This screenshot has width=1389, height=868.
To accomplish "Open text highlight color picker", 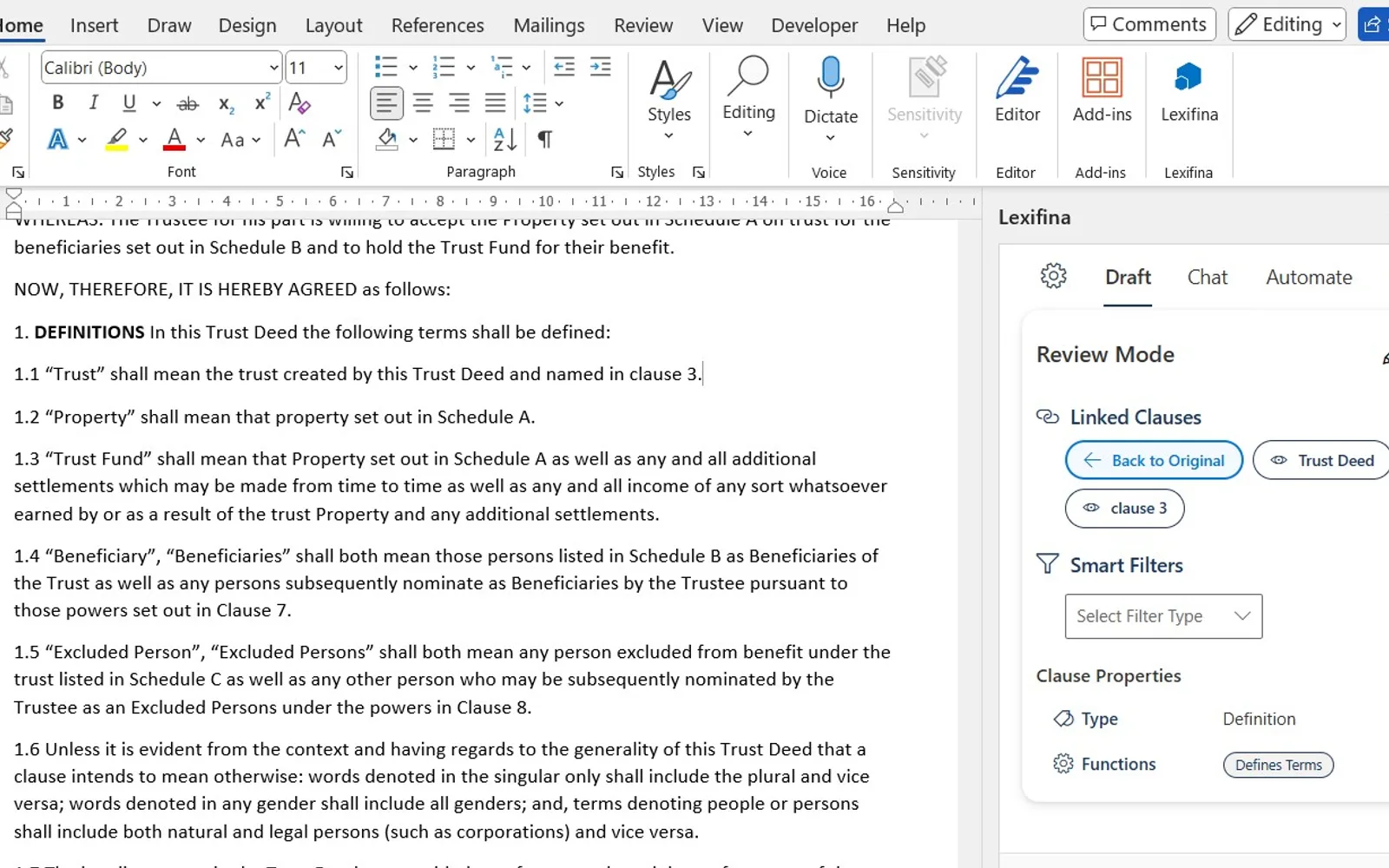I will (142, 140).
